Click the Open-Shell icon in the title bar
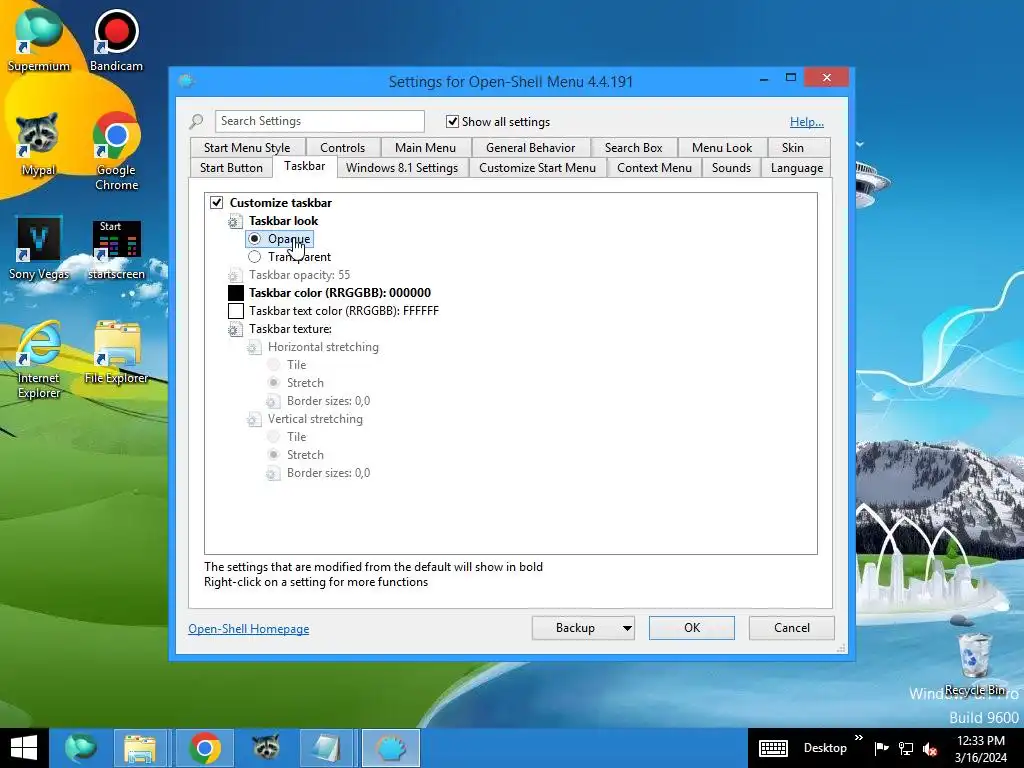The image size is (1024, 768). (186, 81)
